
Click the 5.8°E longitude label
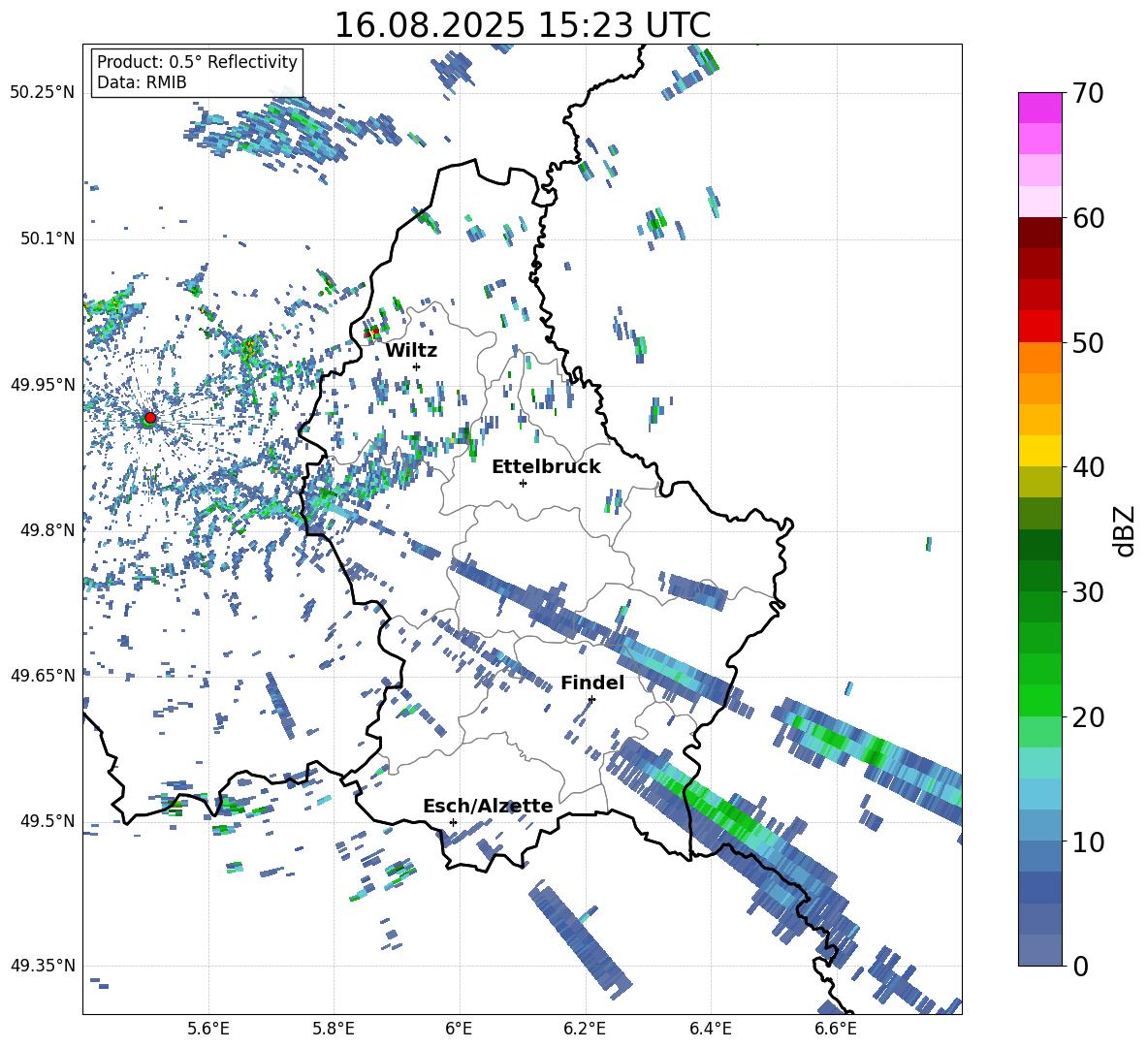click(334, 1029)
